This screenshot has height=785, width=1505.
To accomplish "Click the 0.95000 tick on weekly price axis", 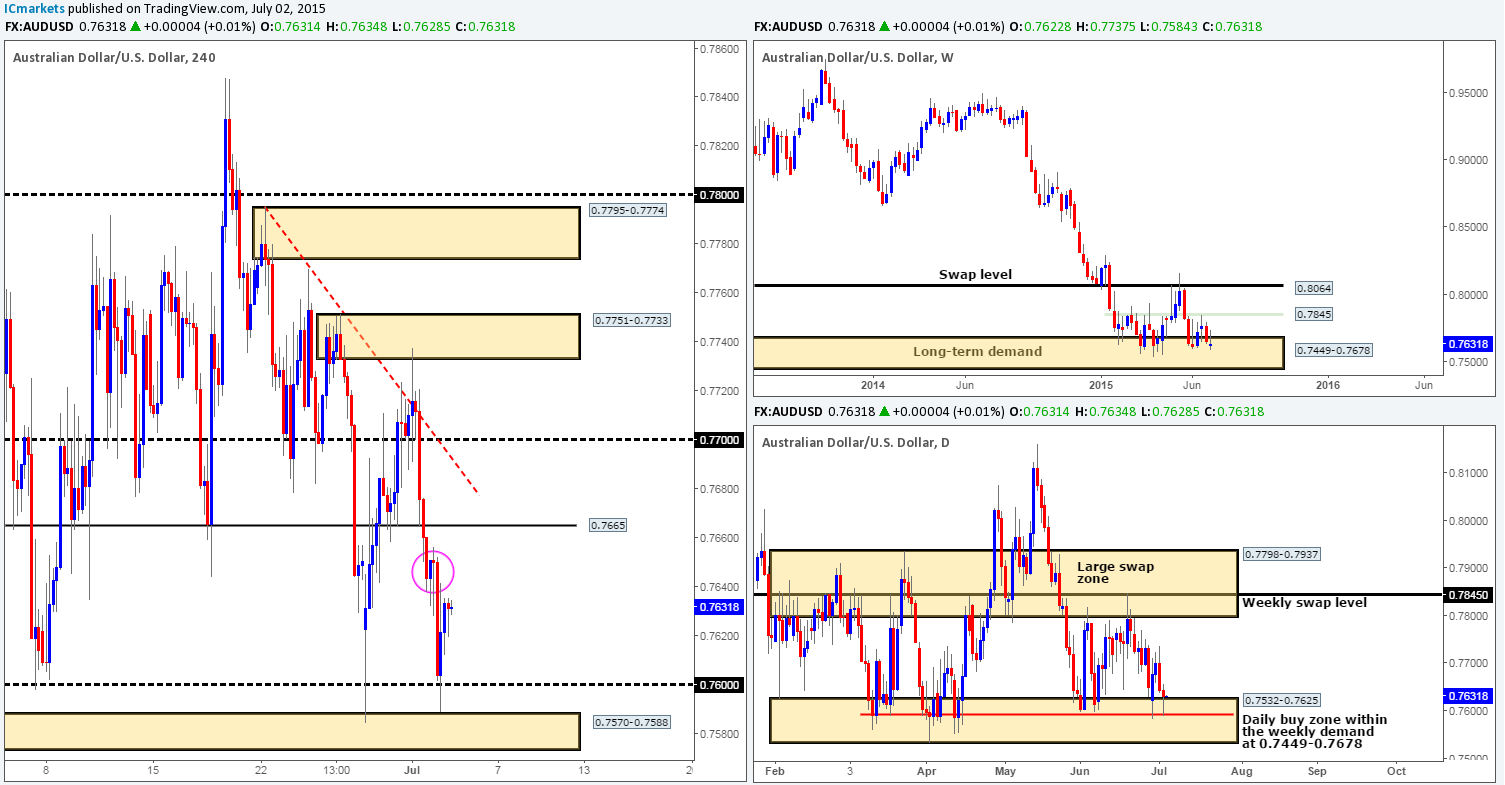I will [1470, 92].
